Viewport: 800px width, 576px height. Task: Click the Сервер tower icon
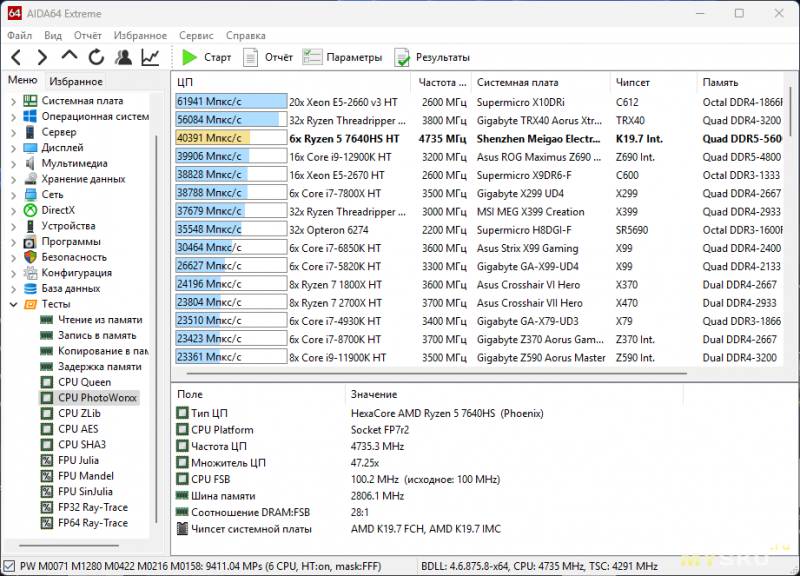point(31,132)
